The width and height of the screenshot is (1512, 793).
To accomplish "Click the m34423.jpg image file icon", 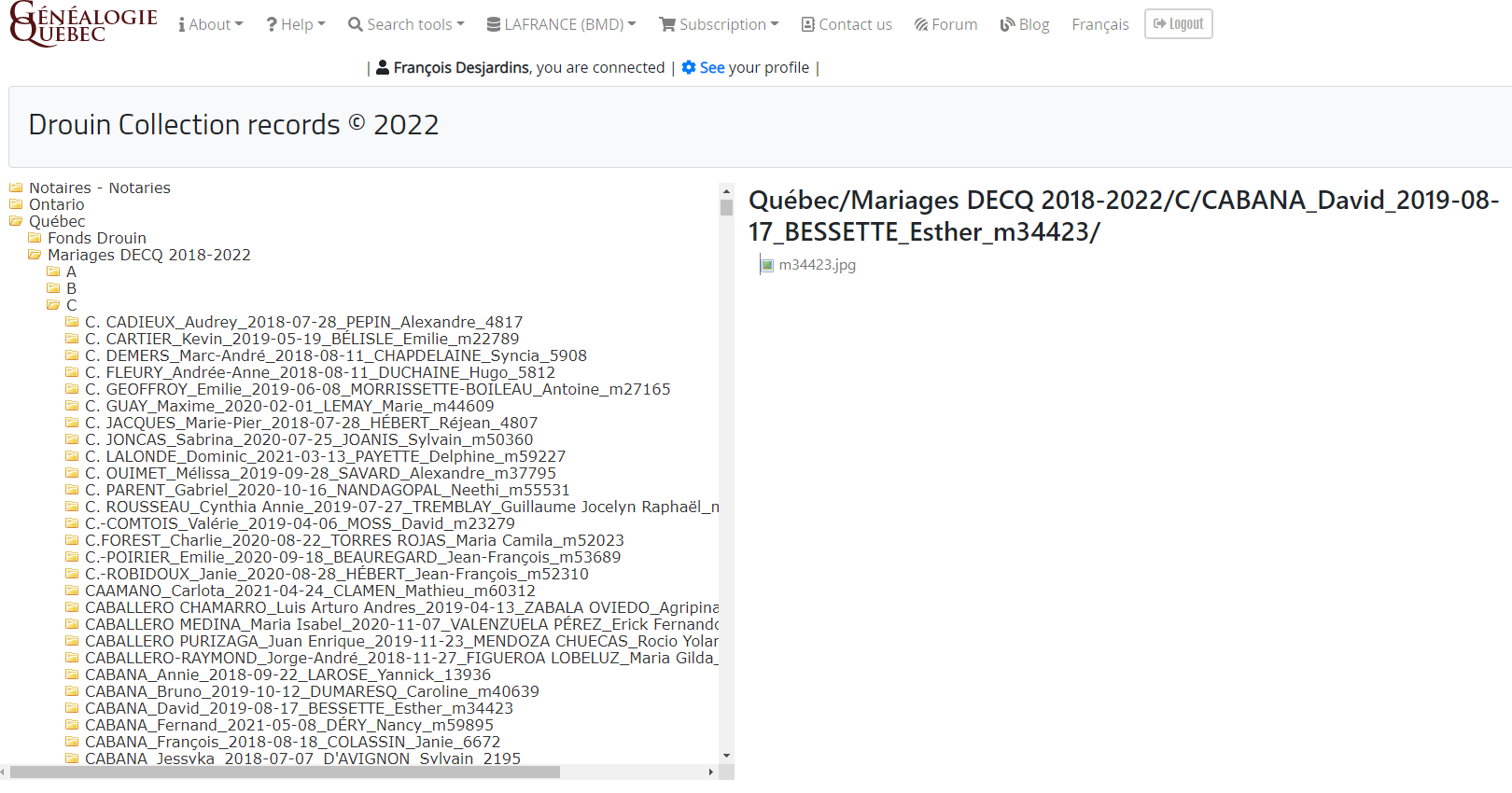I will point(767,265).
